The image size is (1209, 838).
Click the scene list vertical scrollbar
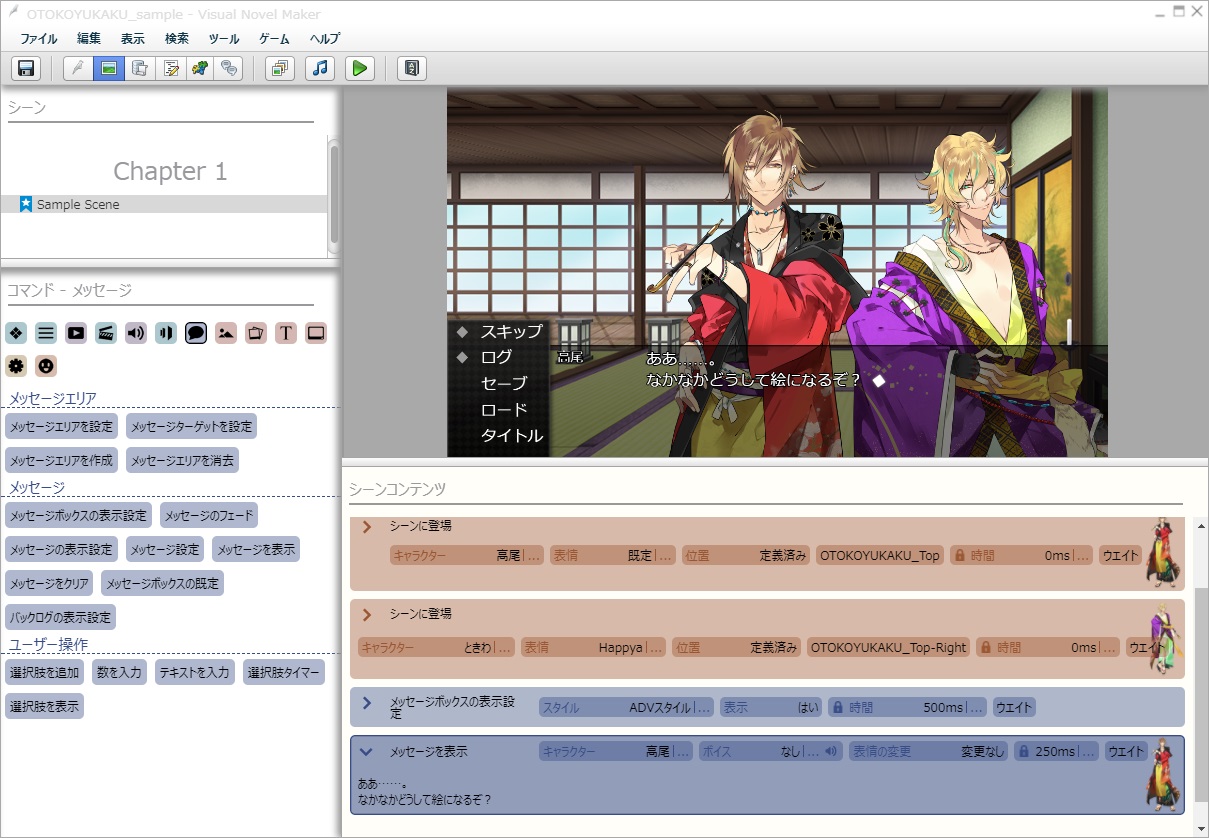(334, 195)
